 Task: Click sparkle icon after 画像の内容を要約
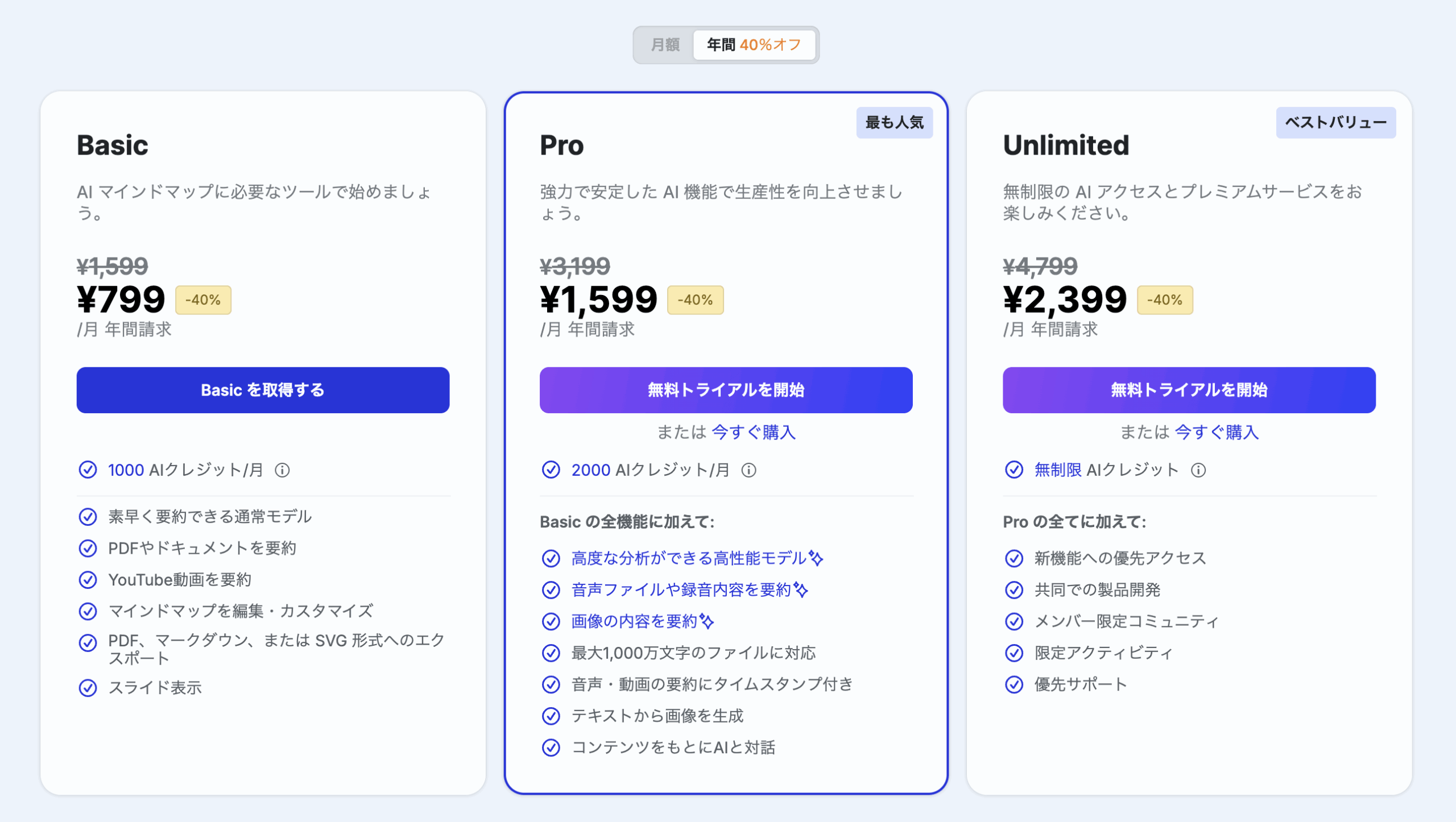[707, 621]
